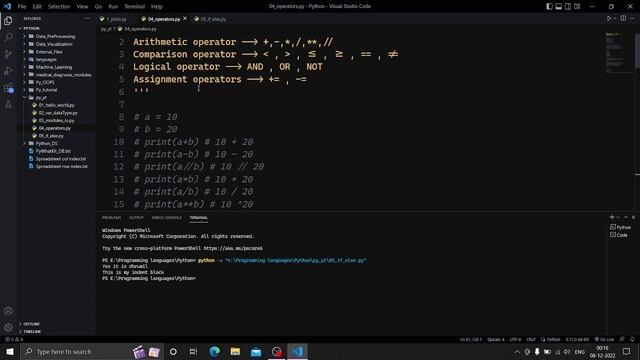Open the Go menu
This screenshot has height=360, width=640.
98,7
